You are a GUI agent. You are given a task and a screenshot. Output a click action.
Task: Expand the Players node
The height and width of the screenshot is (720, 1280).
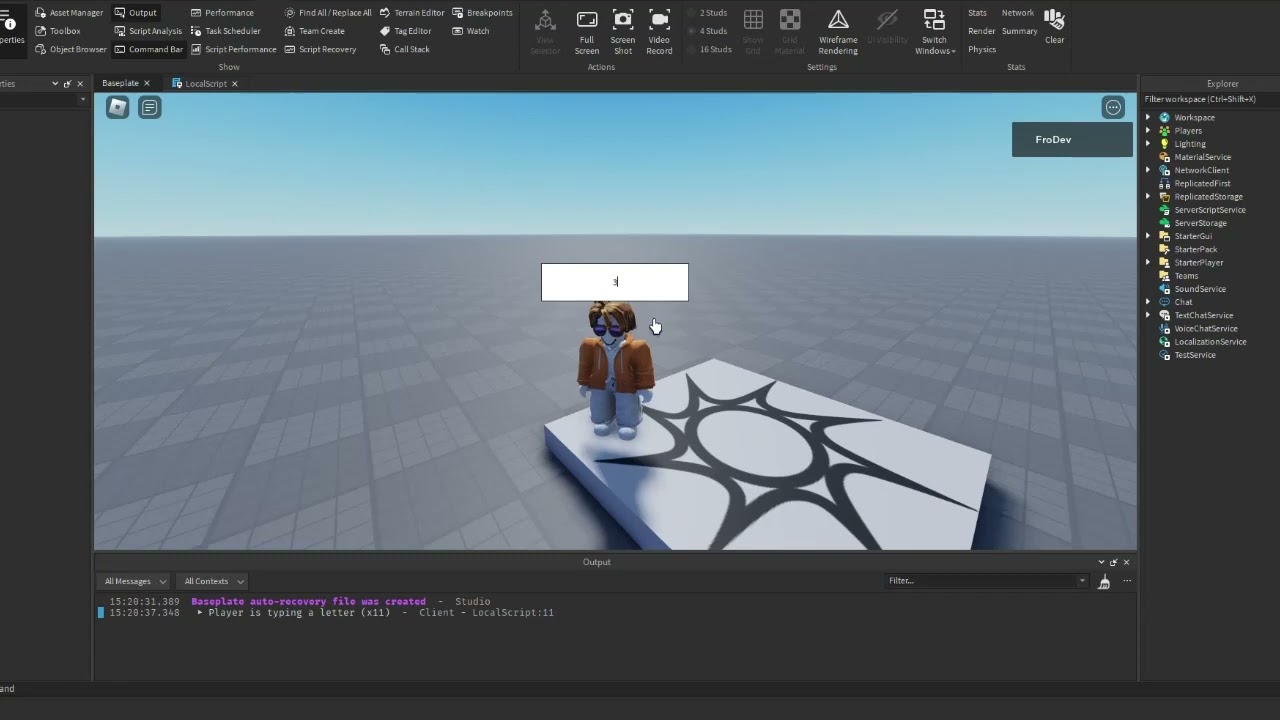coord(1148,131)
